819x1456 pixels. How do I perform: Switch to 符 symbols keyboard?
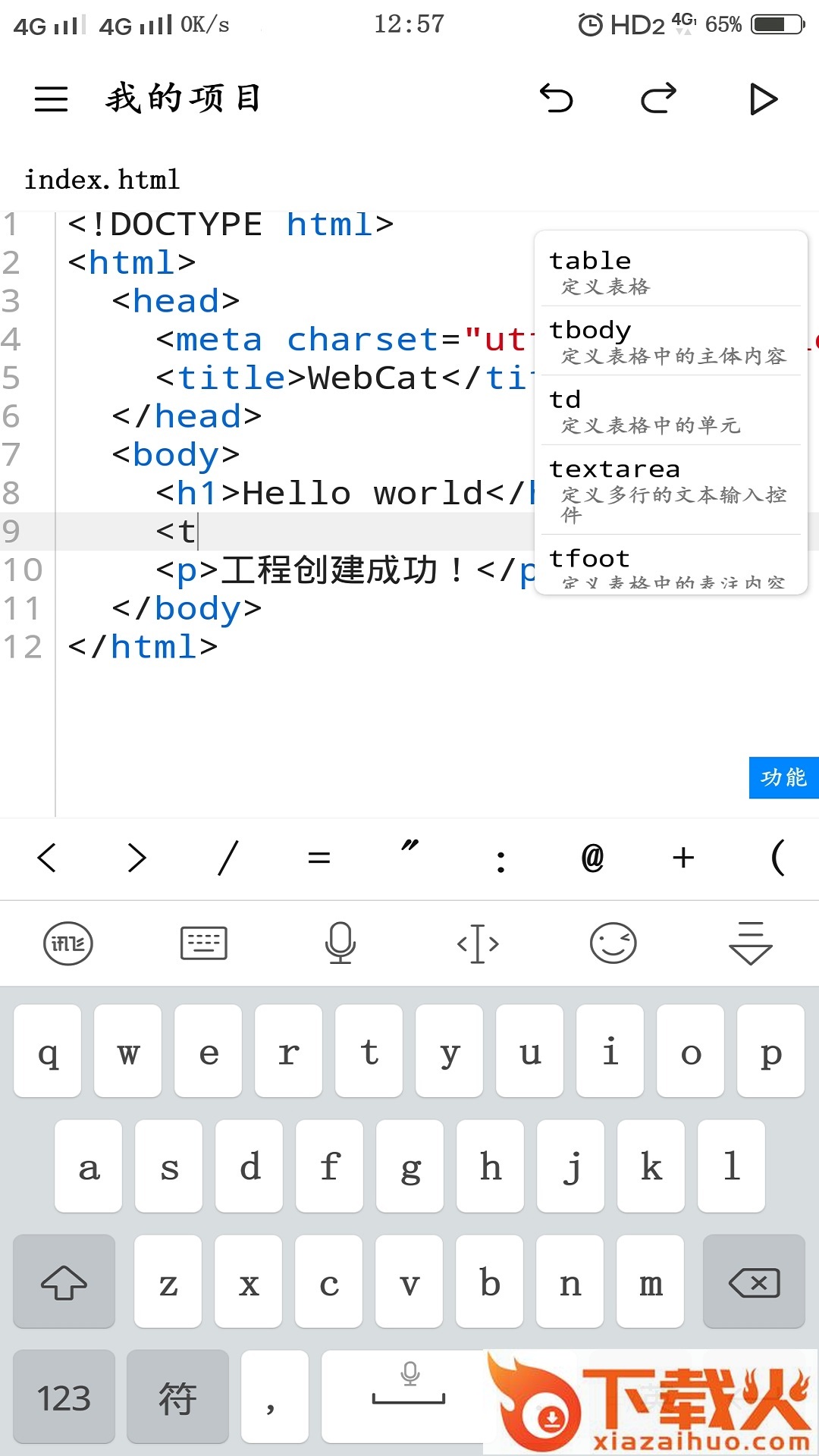coord(177,1398)
